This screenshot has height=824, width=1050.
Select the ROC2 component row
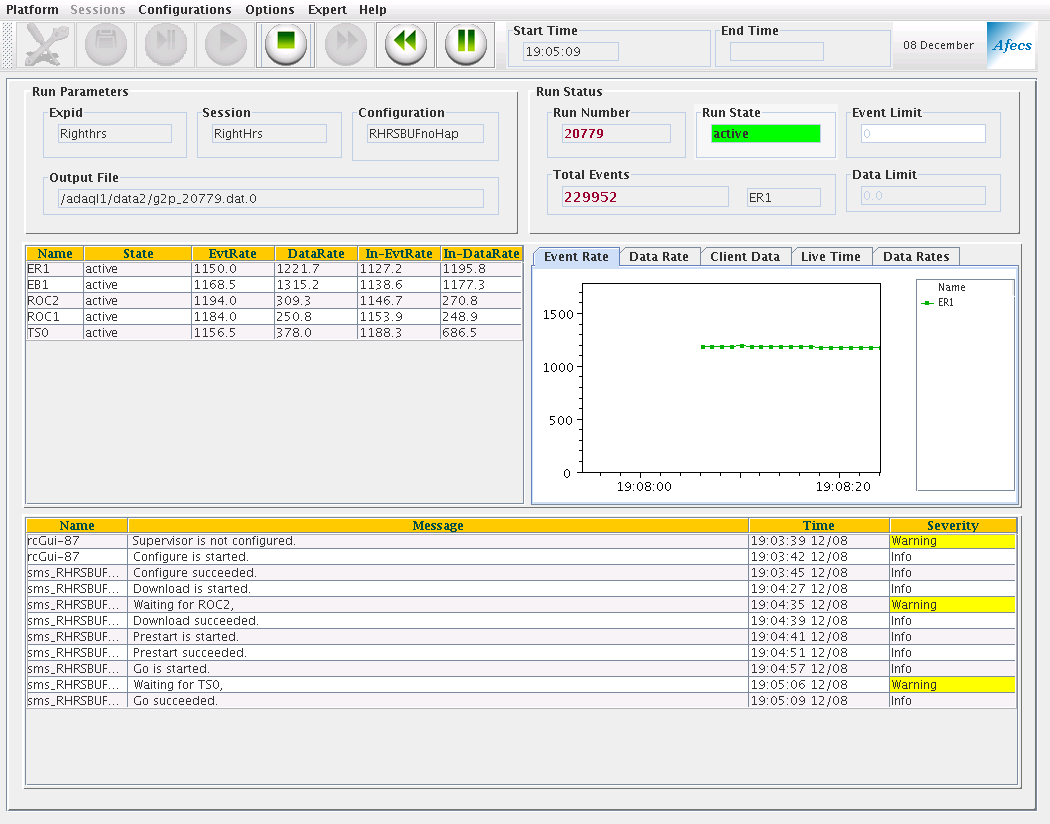coord(274,301)
